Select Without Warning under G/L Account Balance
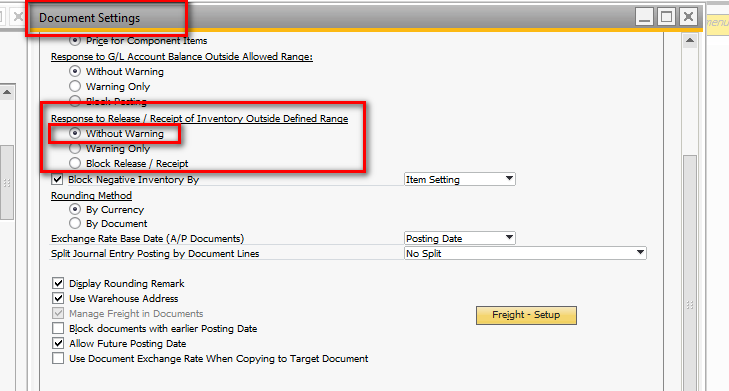 [75, 72]
